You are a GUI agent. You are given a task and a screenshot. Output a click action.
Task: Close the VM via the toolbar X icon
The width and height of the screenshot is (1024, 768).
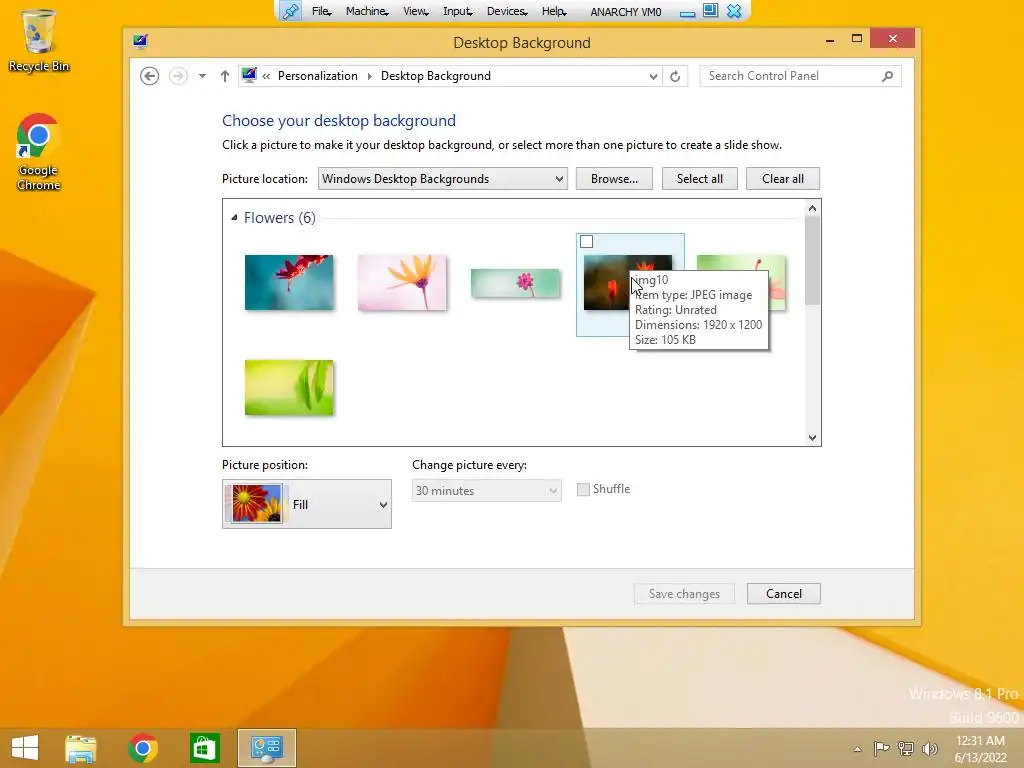tap(734, 11)
